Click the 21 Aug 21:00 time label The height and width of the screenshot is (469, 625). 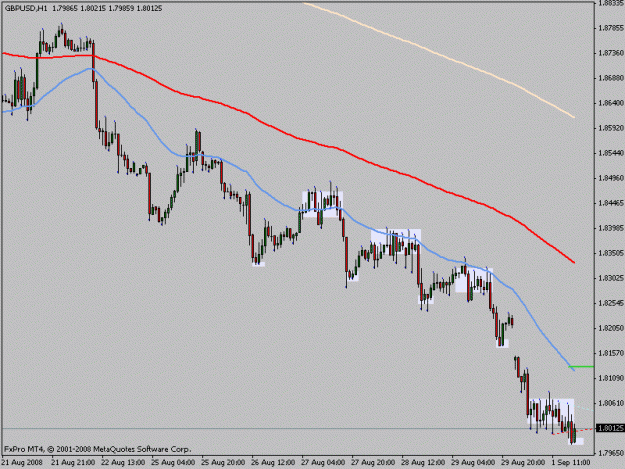click(x=73, y=463)
